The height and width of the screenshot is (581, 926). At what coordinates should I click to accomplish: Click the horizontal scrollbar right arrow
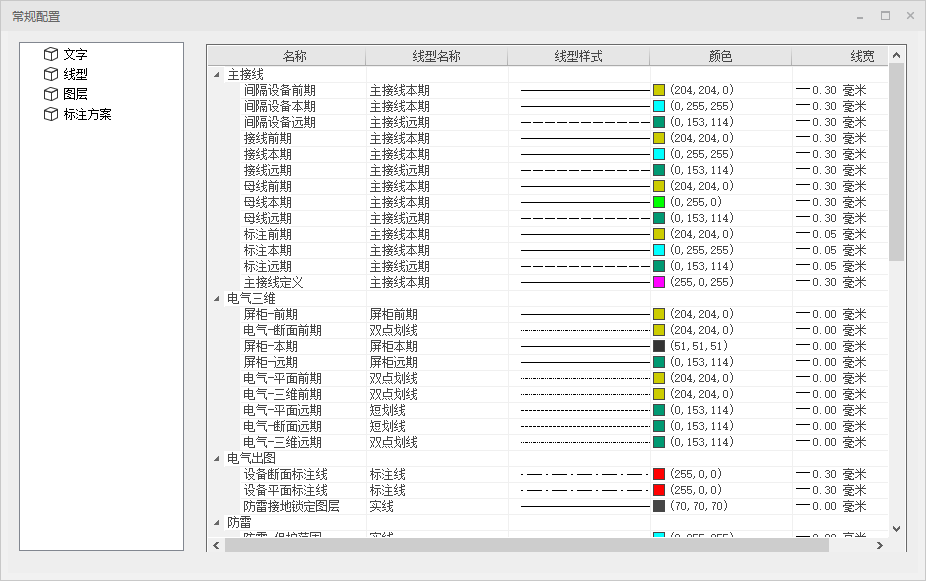point(879,546)
